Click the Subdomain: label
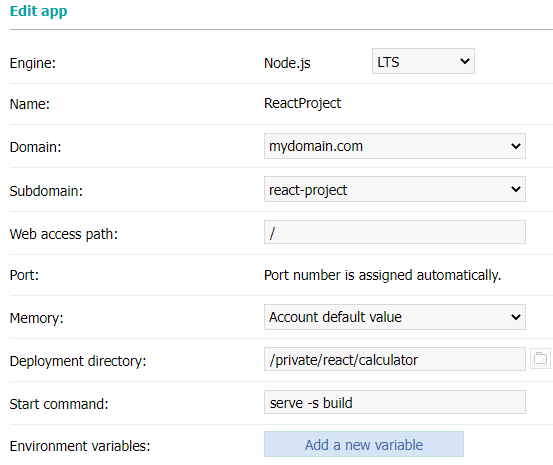The width and height of the screenshot is (553, 465). [46, 191]
